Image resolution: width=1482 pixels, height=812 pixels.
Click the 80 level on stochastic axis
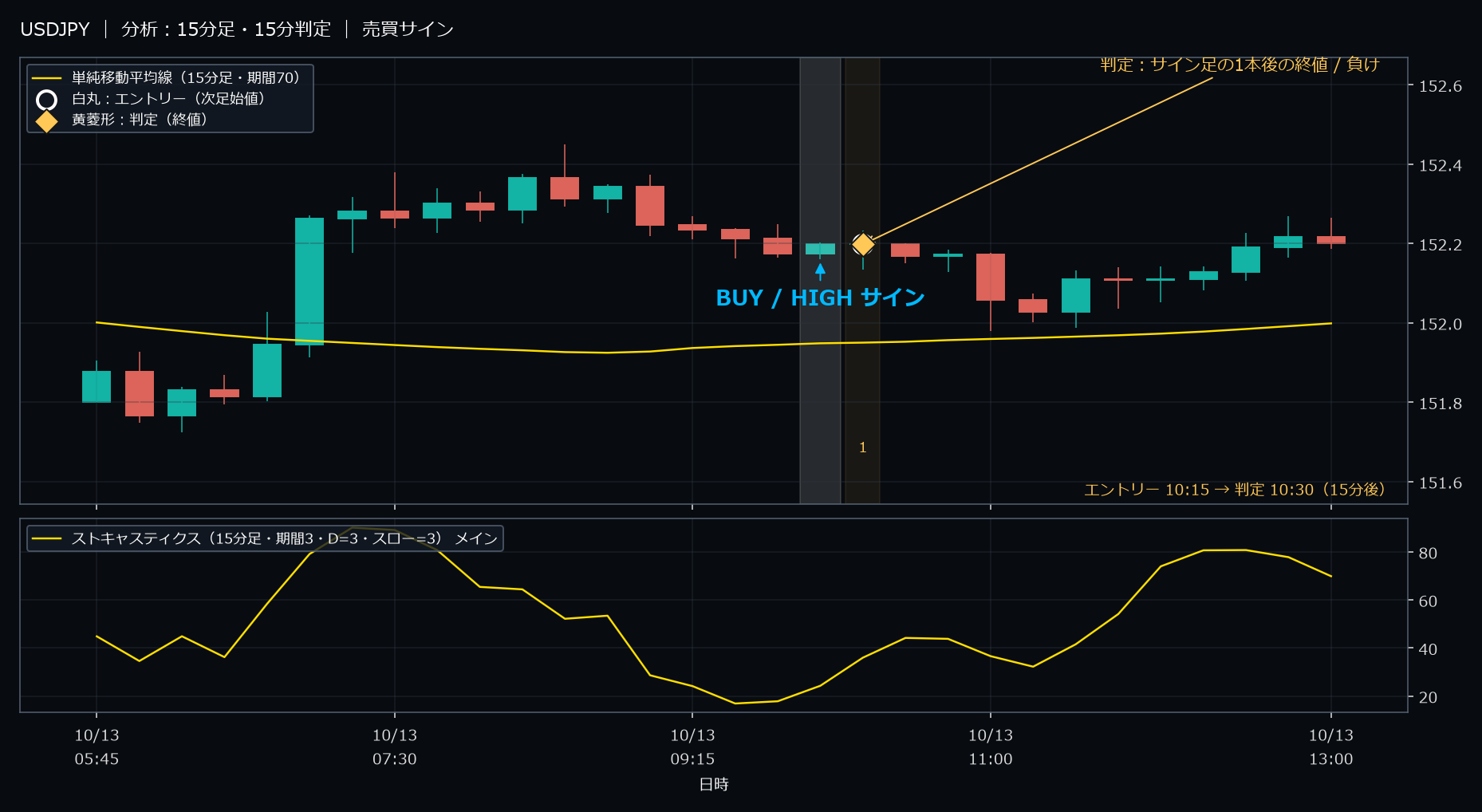pos(1428,554)
